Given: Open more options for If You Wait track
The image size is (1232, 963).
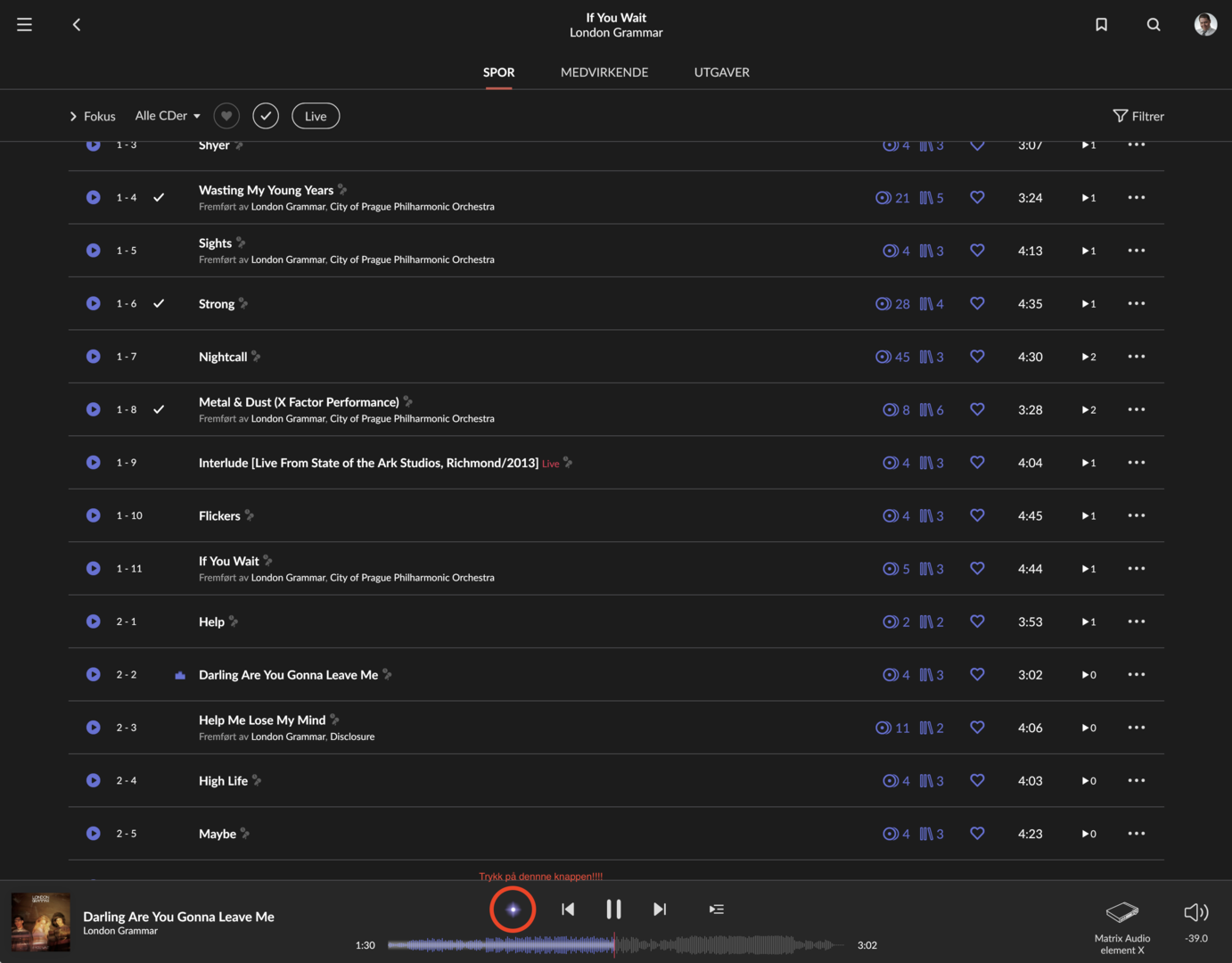Looking at the screenshot, I should coord(1136,569).
